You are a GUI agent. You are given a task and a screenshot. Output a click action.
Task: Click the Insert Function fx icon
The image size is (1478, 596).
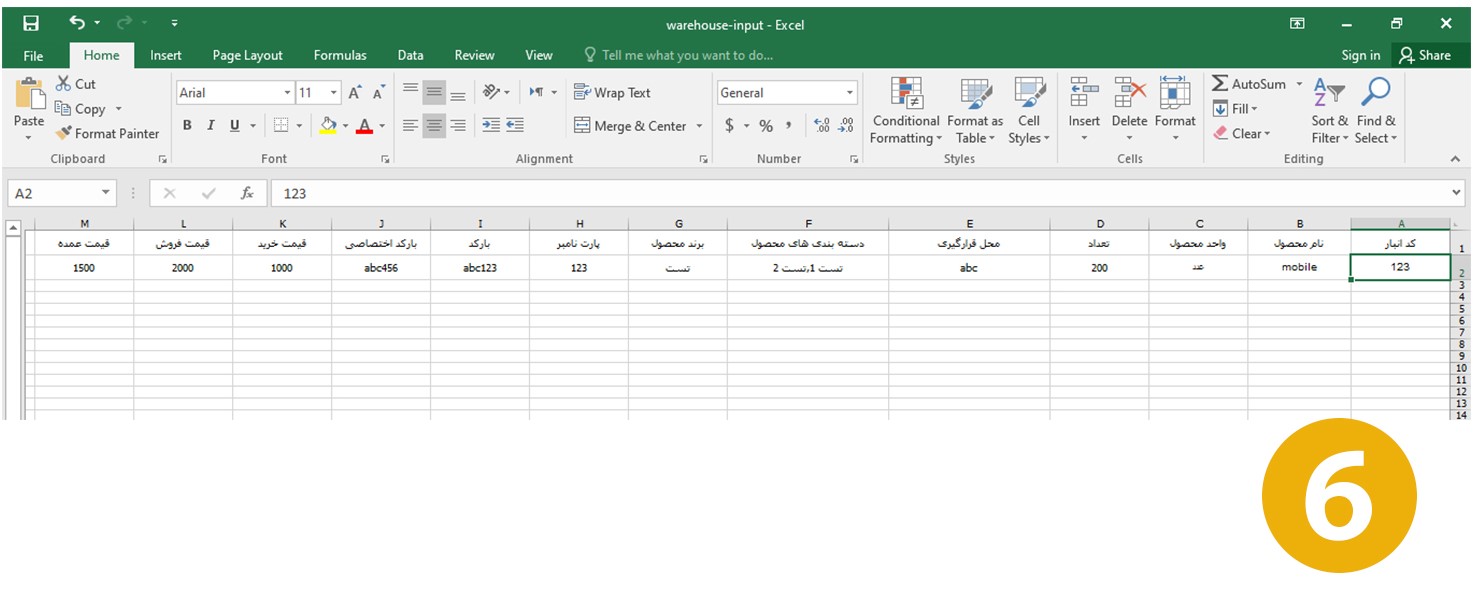(x=247, y=193)
